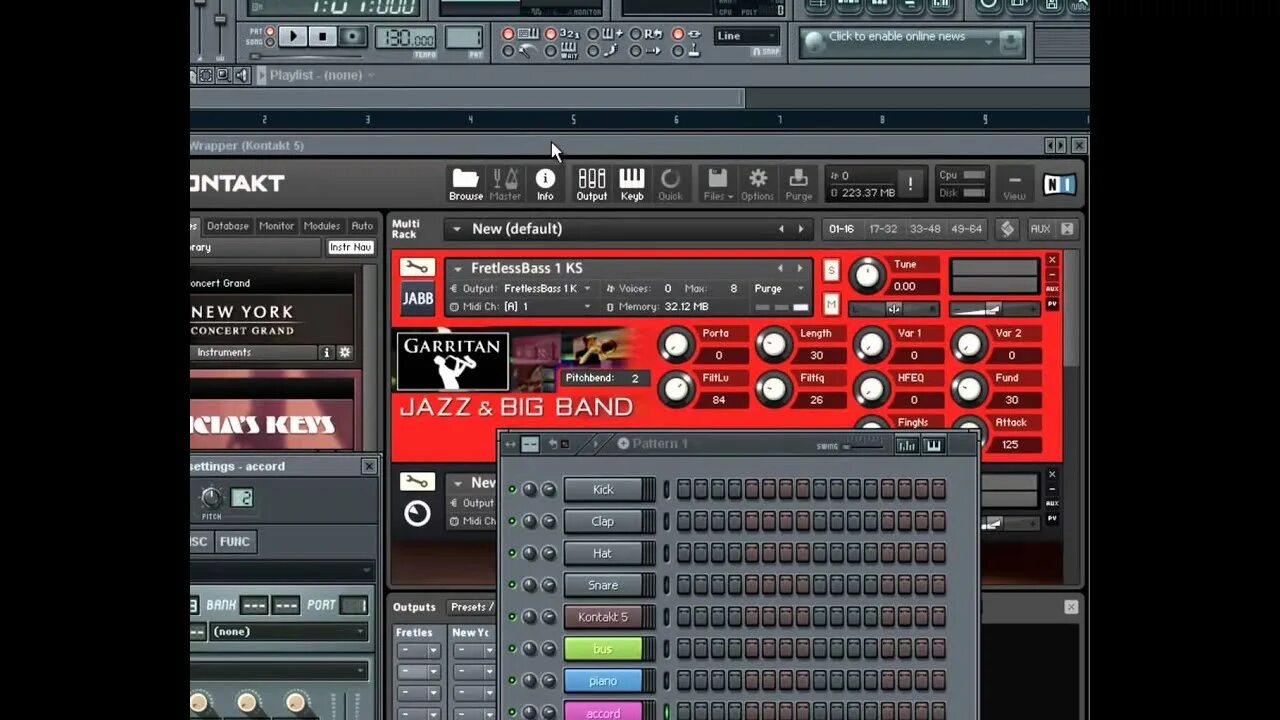This screenshot has width=1280, height=720.
Task: Switch to Kontakt Auto tab
Action: tap(362, 226)
